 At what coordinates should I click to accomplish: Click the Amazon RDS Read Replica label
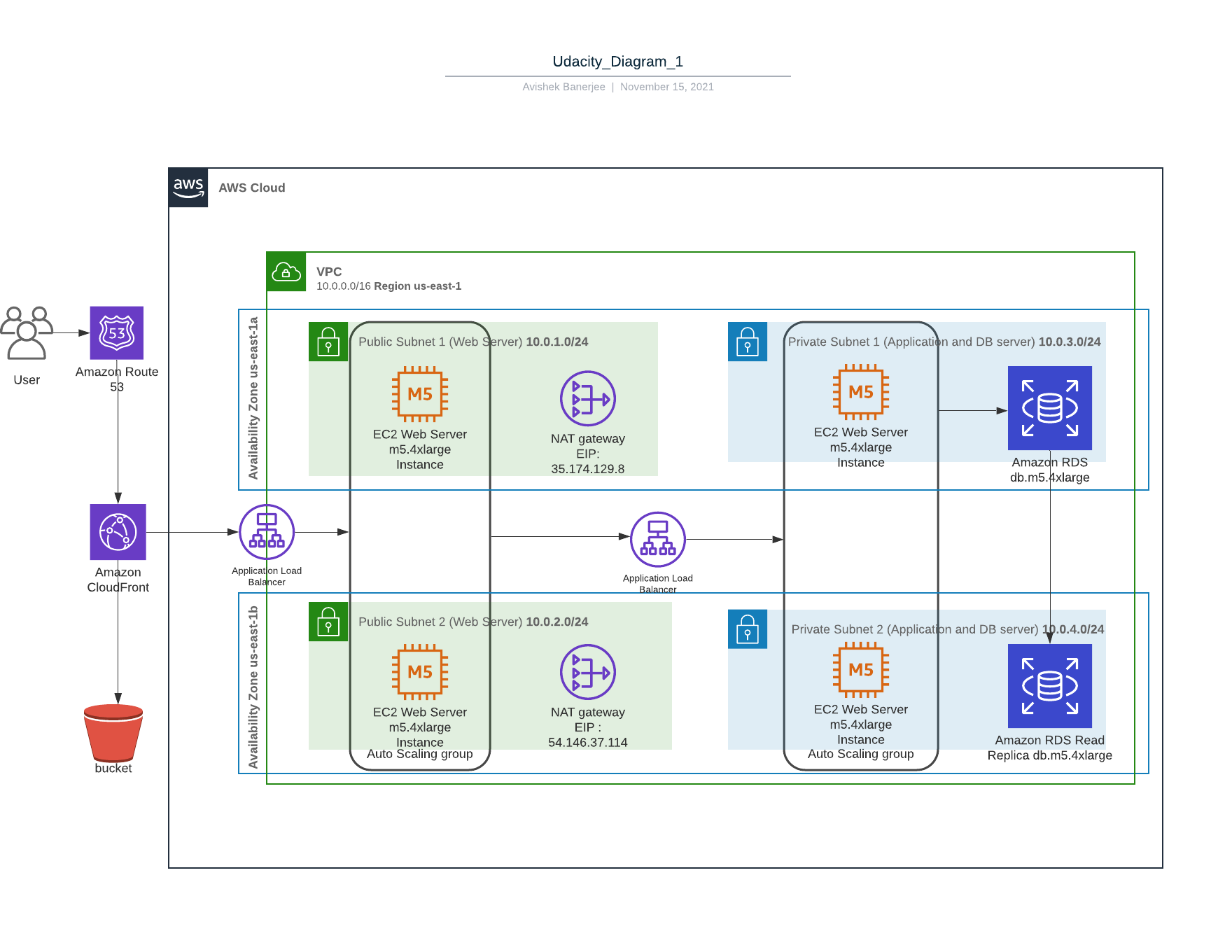[x=1050, y=748]
